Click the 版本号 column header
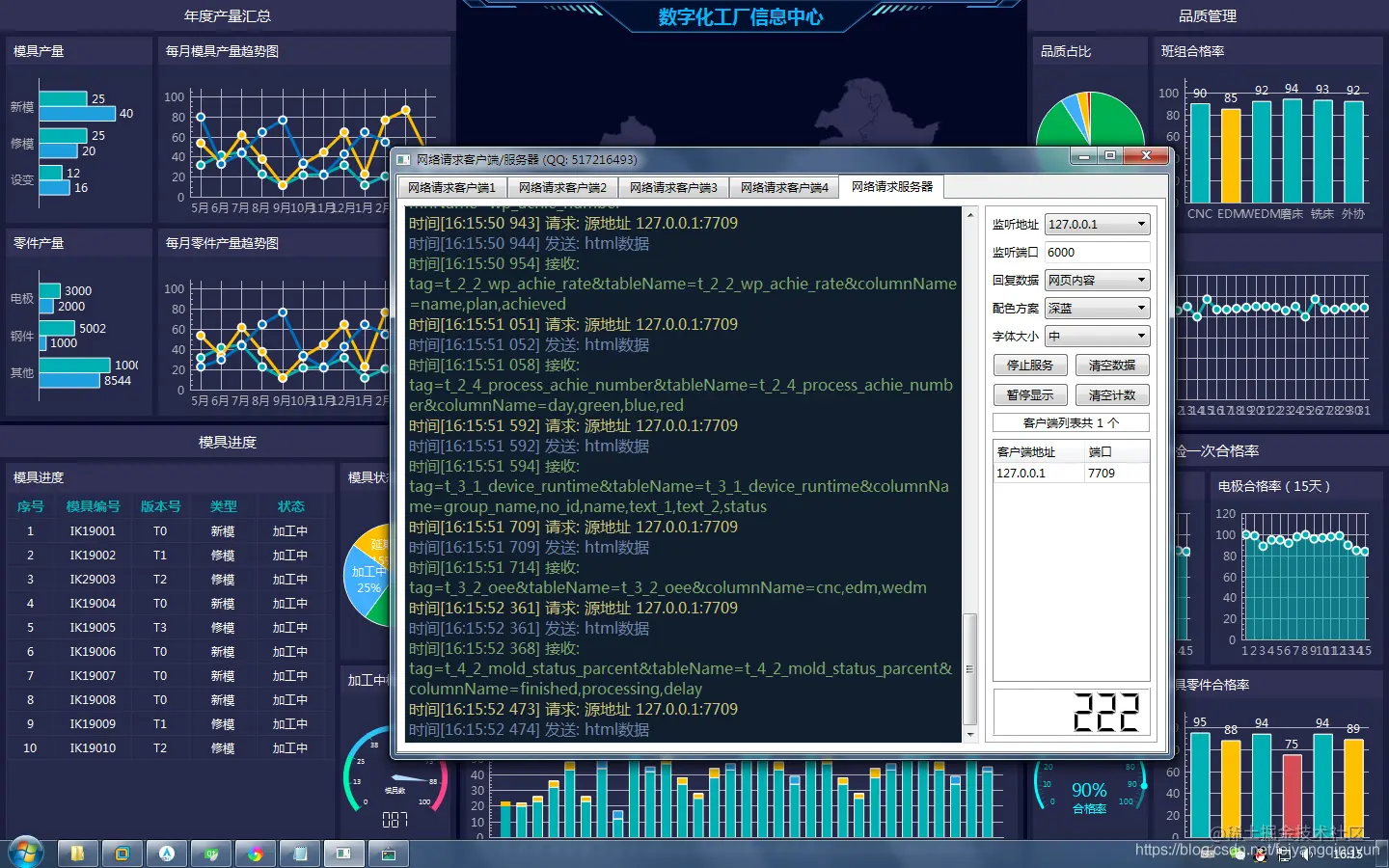 [160, 506]
